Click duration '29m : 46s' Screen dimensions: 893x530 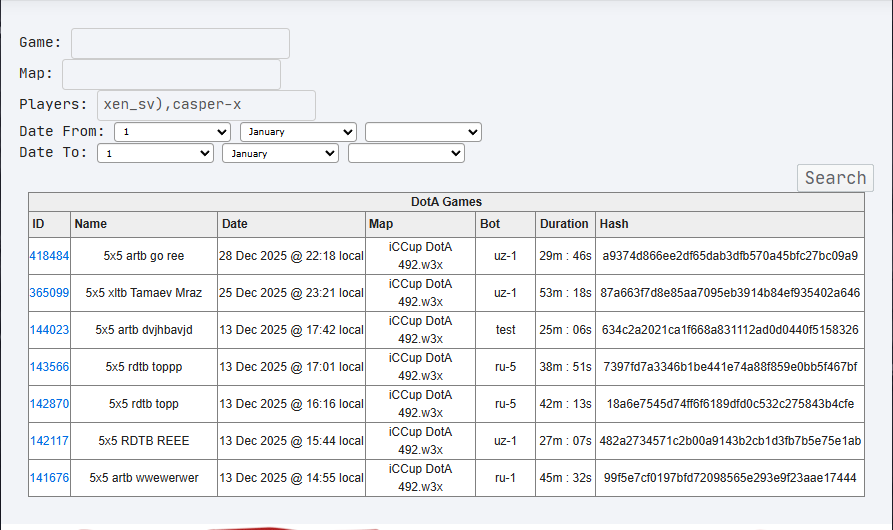coord(566,256)
